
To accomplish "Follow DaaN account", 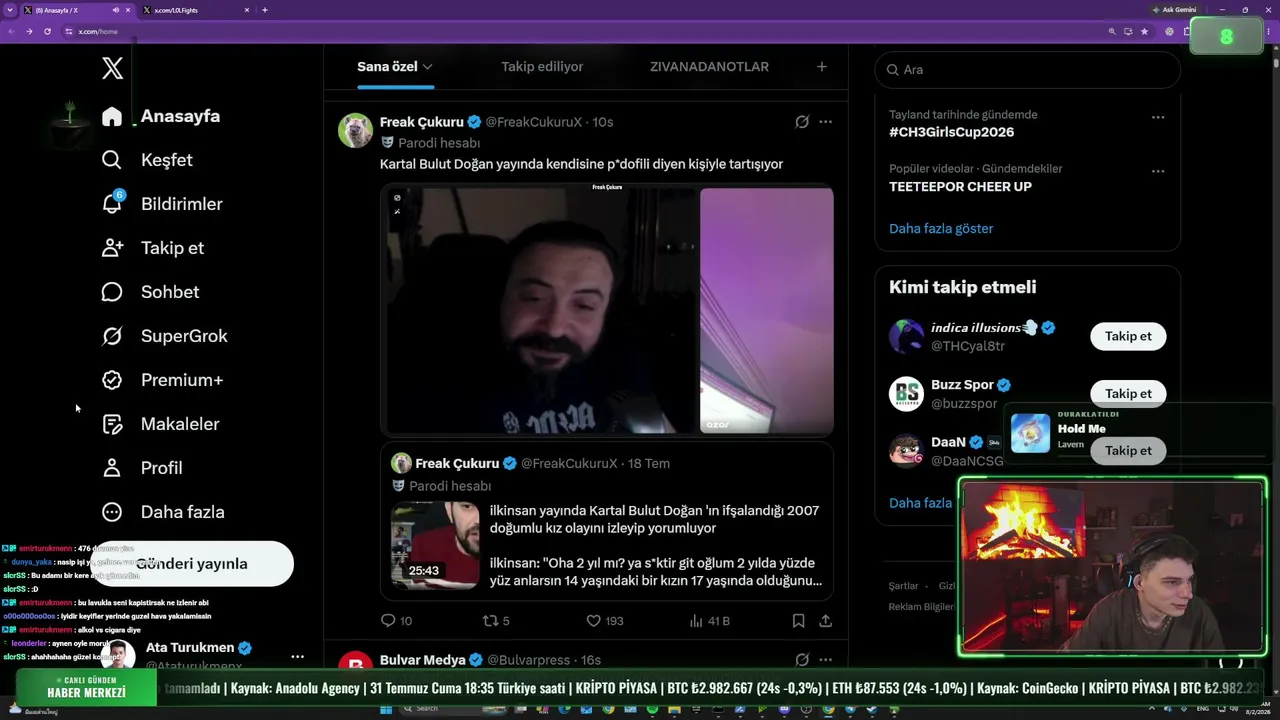I will pyautogui.click(x=1128, y=450).
